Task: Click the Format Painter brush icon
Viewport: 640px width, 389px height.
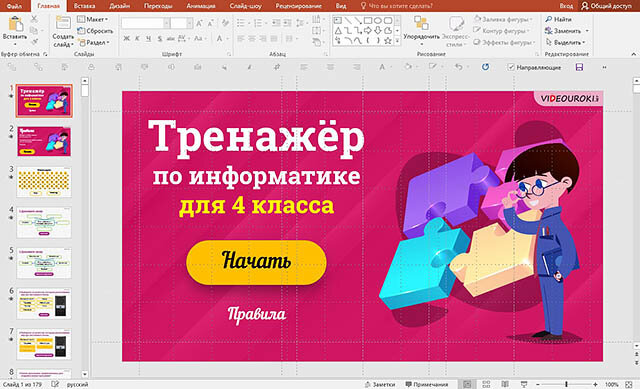Action: [x=34, y=42]
